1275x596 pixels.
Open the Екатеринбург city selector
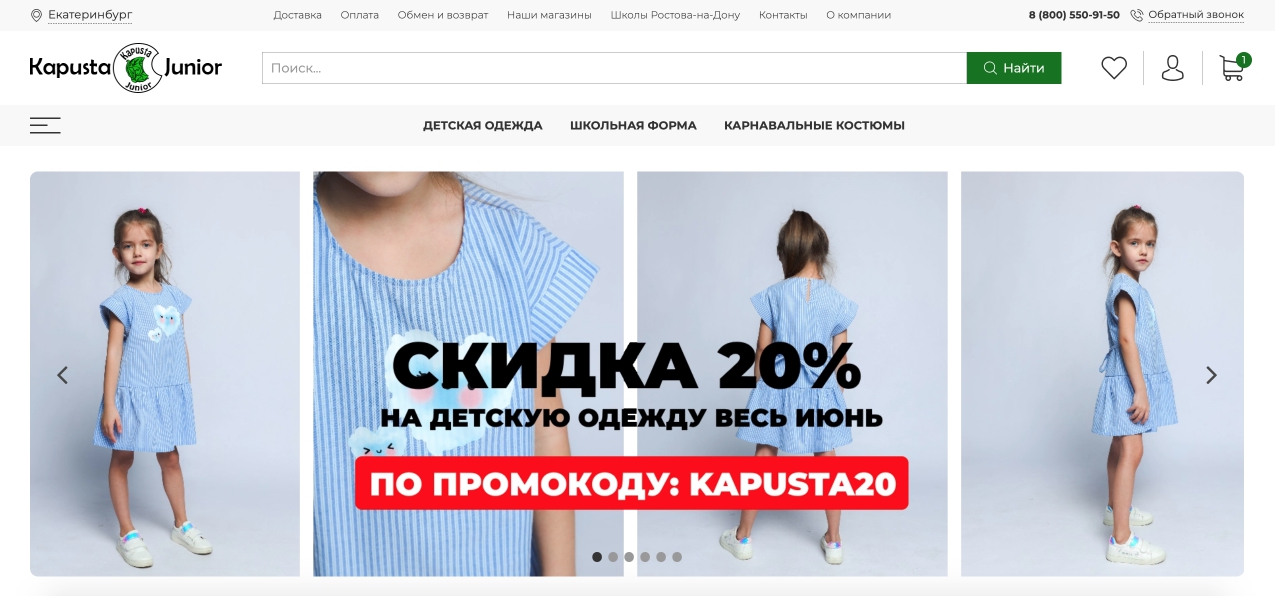90,15
